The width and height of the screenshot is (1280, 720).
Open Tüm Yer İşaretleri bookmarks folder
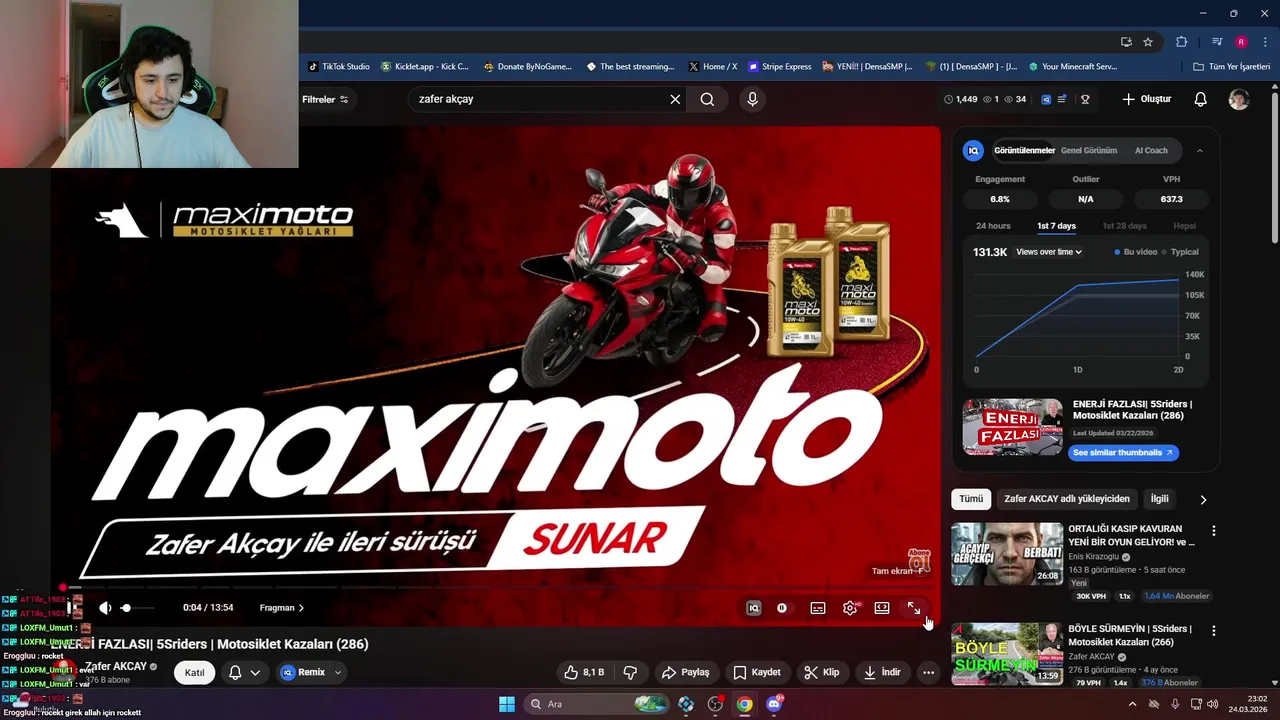[x=1232, y=67]
